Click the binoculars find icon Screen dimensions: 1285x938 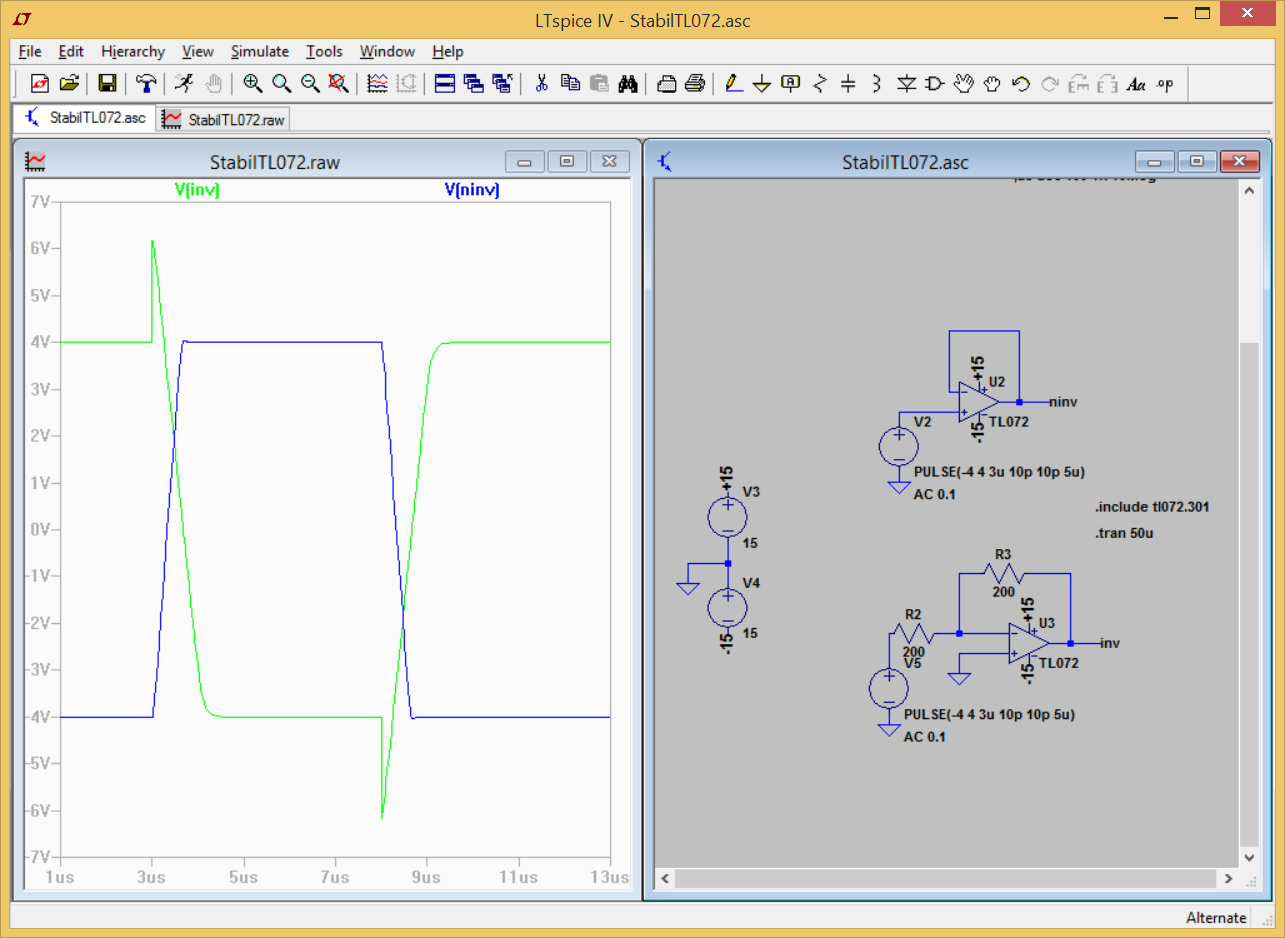pyautogui.click(x=628, y=84)
